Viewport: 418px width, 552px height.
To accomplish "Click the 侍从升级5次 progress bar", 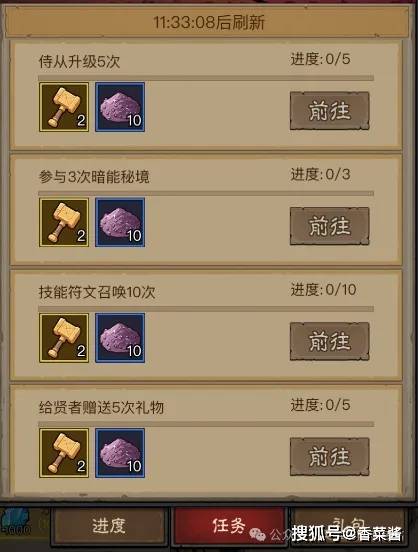I will coord(206,78).
